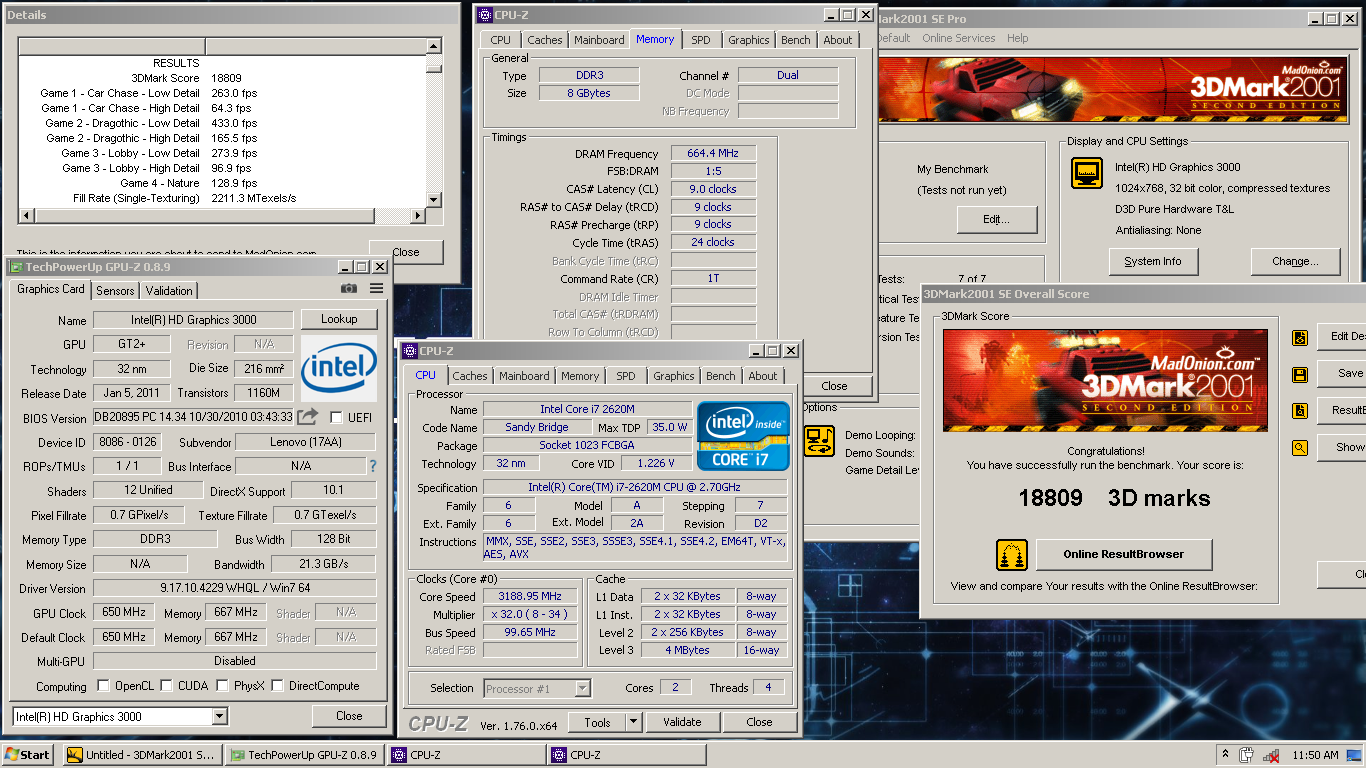This screenshot has width=1366, height=768.
Task: Click the Options network icon in 3DMark
Action: point(820,441)
